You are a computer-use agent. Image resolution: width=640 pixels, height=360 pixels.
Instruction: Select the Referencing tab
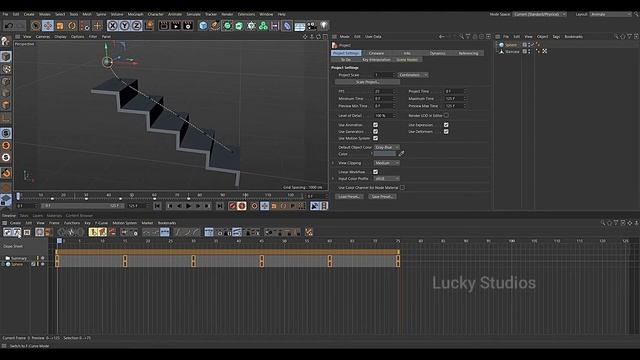[x=468, y=53]
